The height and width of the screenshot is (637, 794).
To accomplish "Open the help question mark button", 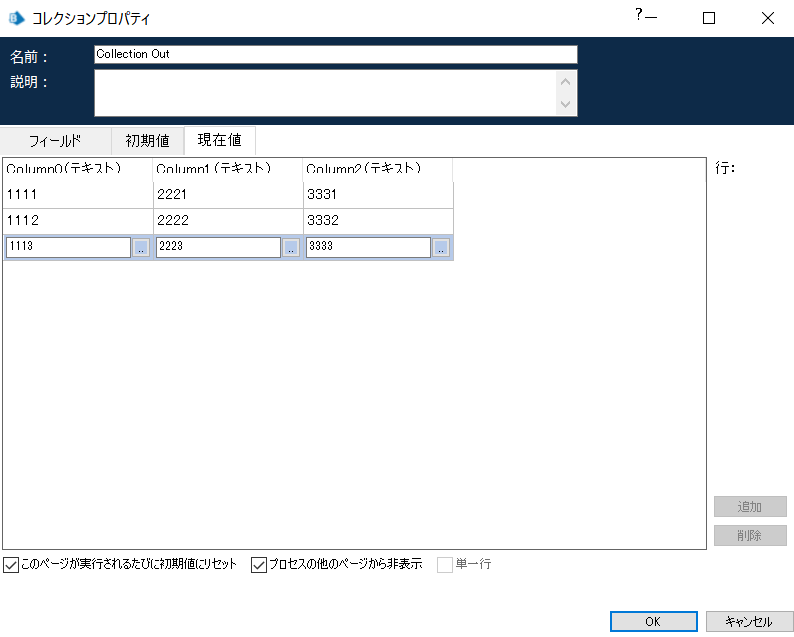I will tap(639, 14).
